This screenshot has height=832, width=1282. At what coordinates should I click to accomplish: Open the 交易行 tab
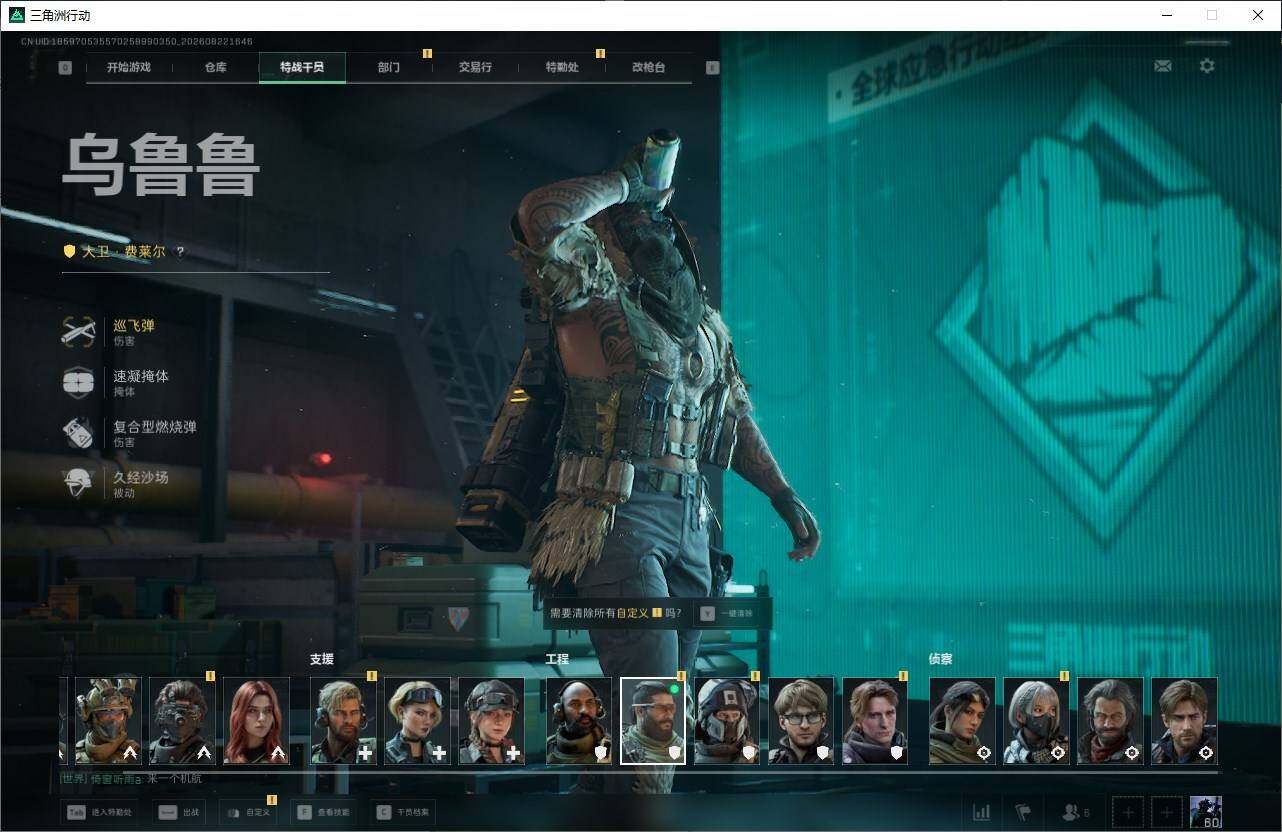(x=475, y=68)
